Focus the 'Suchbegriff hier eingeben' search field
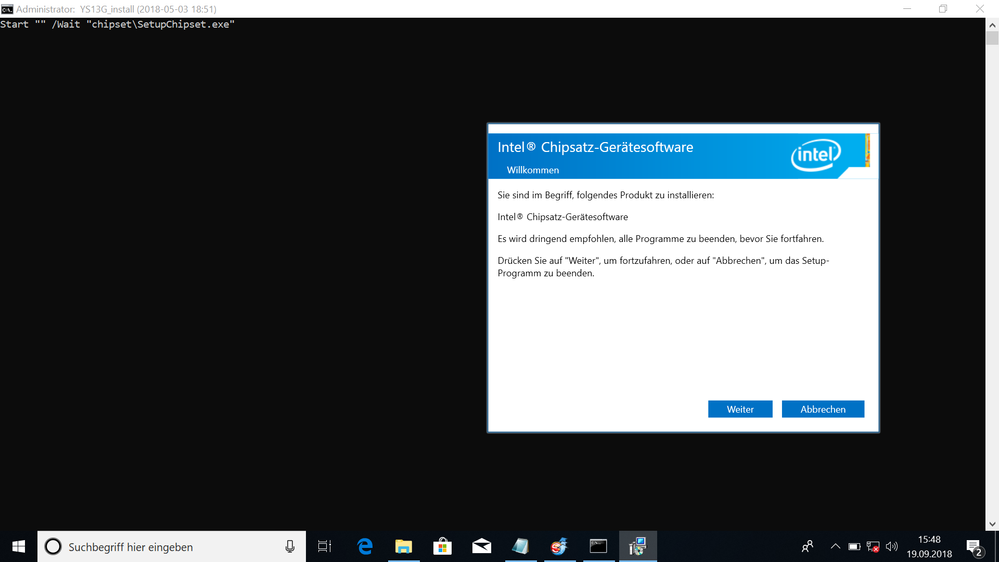 (x=171, y=547)
